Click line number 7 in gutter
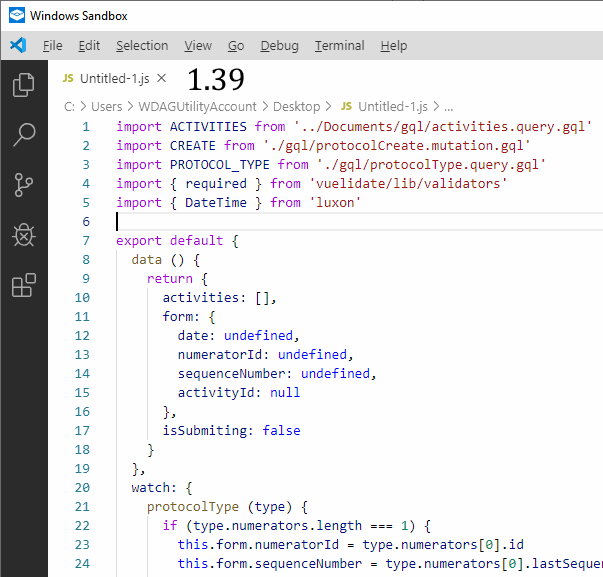 click(85, 241)
